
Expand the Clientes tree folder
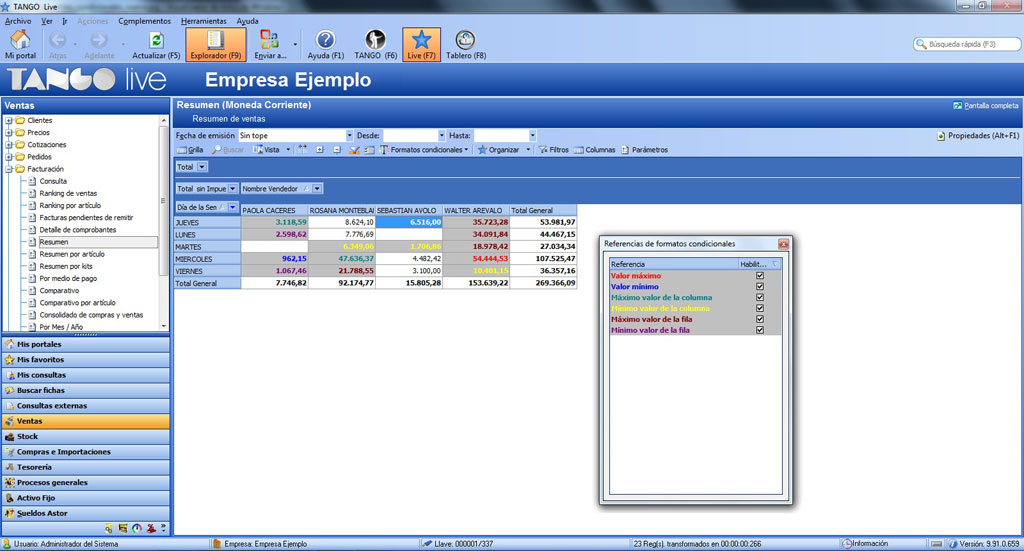[x=9, y=120]
